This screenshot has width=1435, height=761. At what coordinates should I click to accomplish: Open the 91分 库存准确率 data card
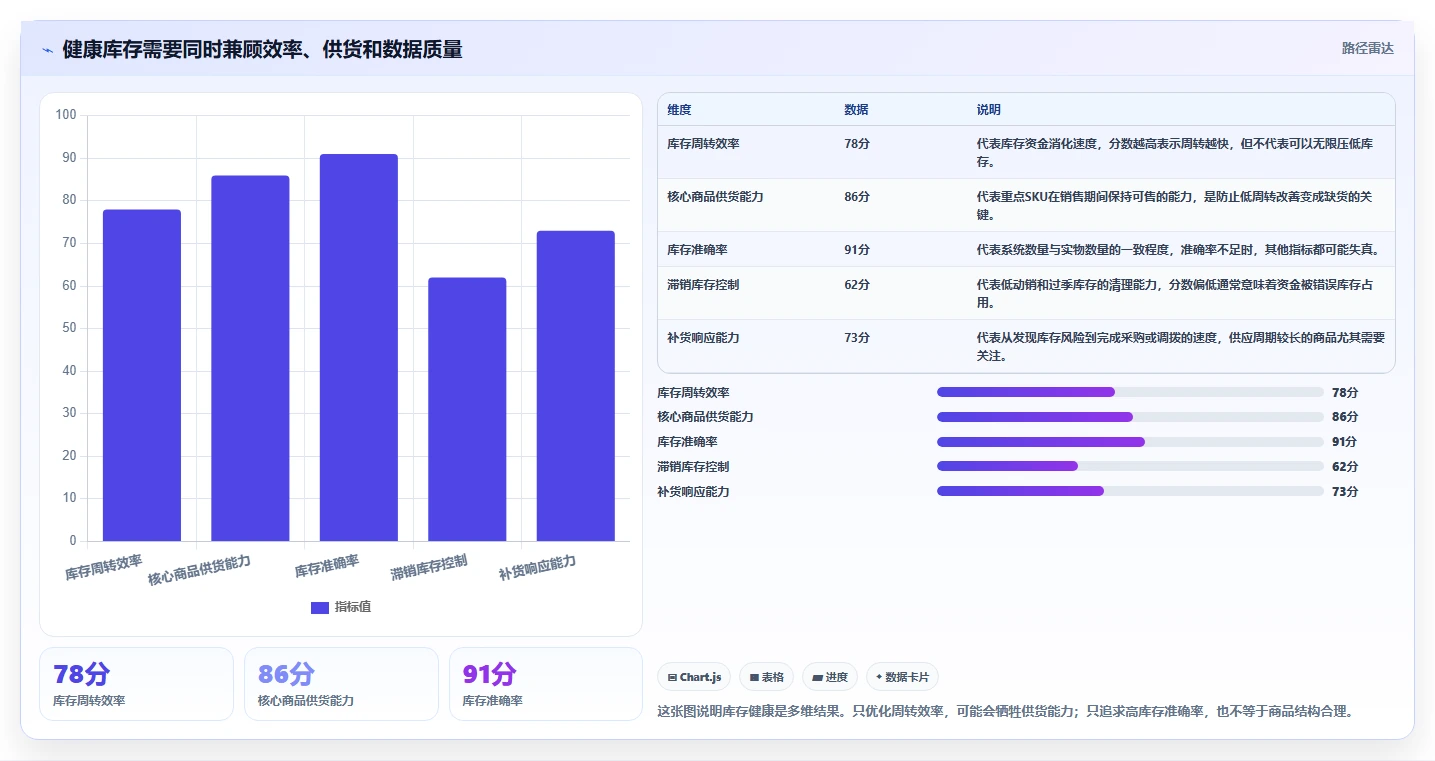[546, 684]
